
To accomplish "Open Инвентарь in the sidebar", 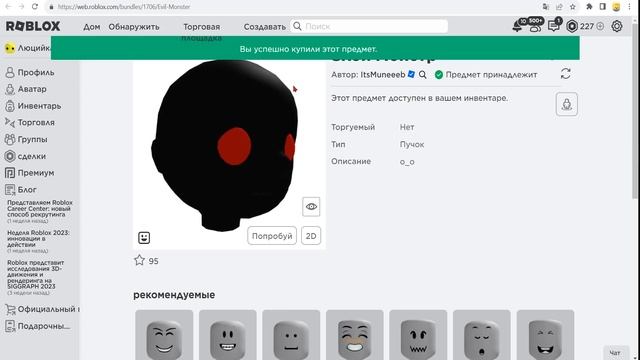I will tap(39, 106).
